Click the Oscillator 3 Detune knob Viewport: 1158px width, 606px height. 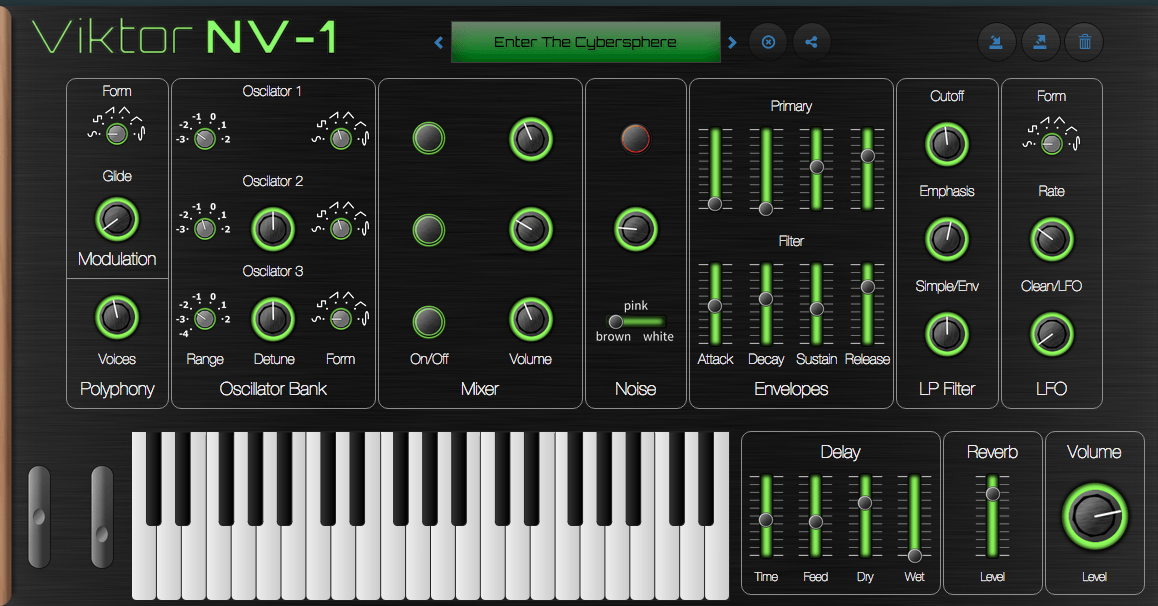coord(273,319)
